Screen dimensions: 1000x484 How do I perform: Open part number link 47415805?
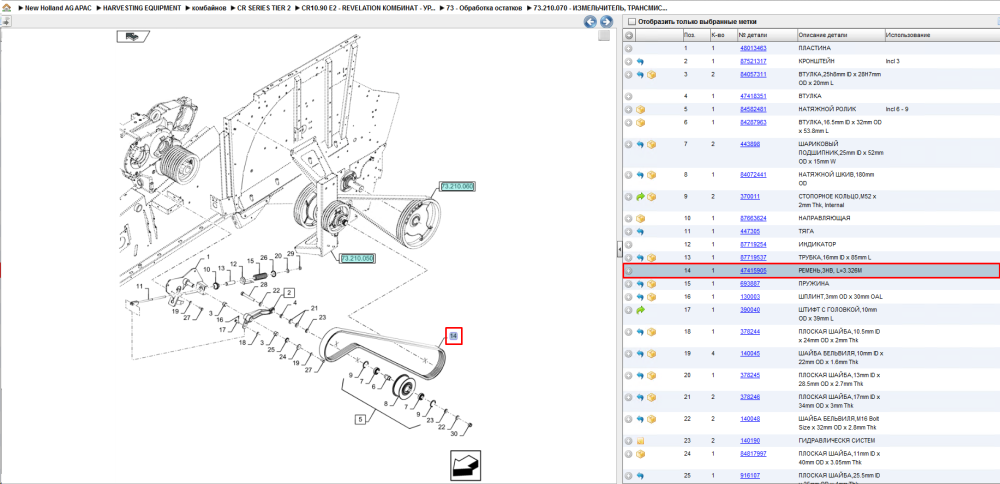click(753, 271)
